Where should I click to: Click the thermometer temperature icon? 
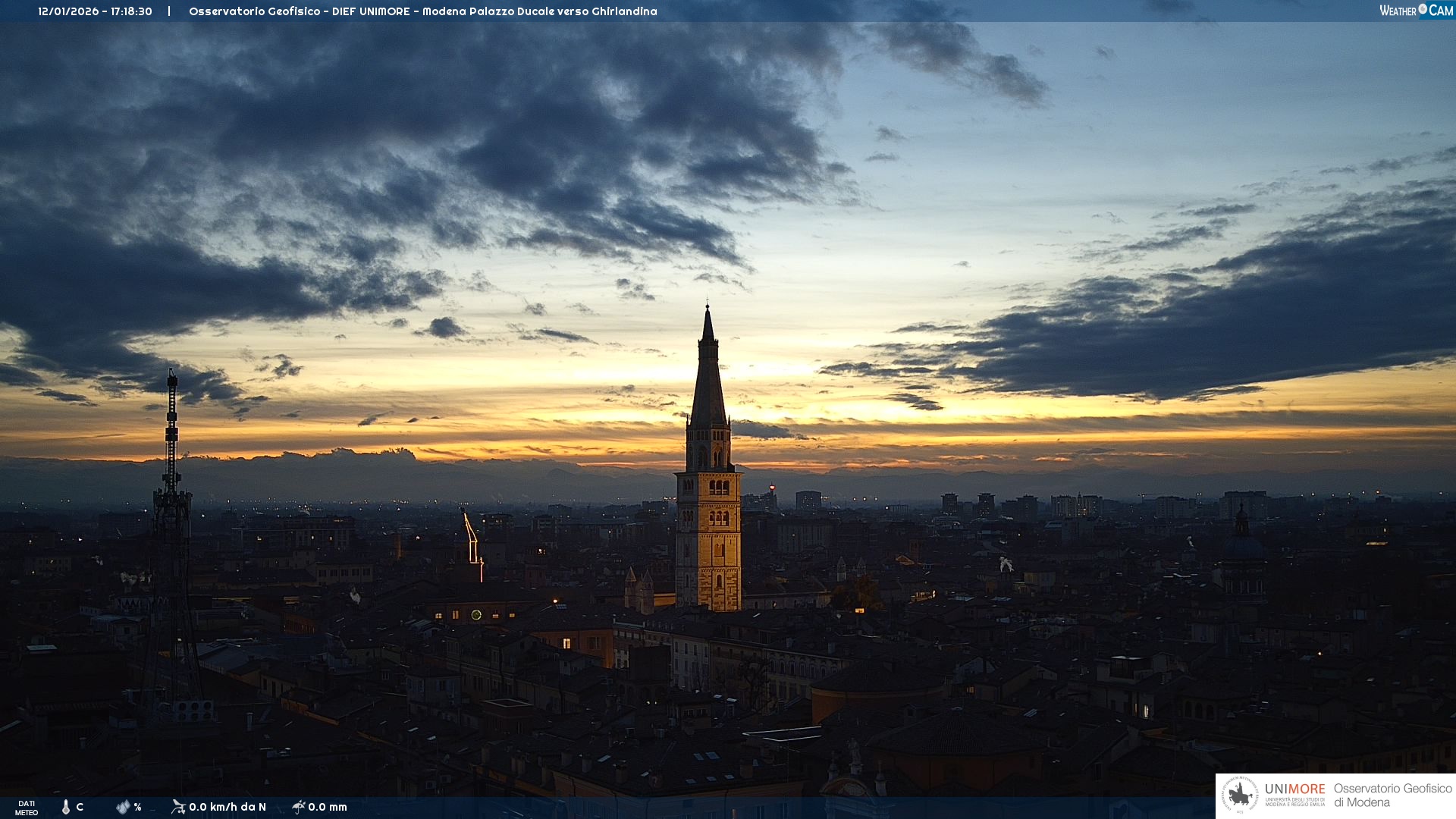point(65,807)
